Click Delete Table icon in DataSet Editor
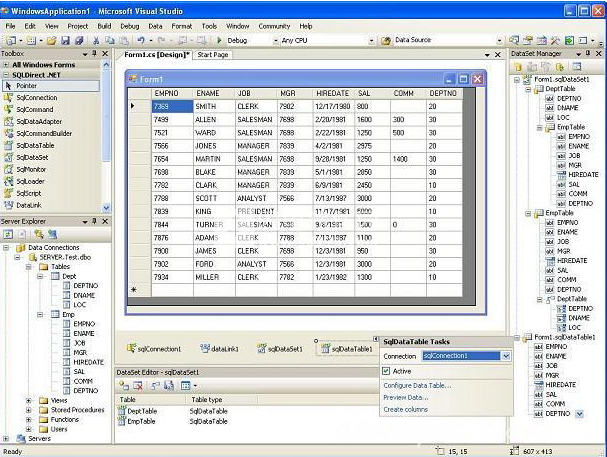Image resolution: width=607 pixels, height=457 pixels. pos(138,385)
